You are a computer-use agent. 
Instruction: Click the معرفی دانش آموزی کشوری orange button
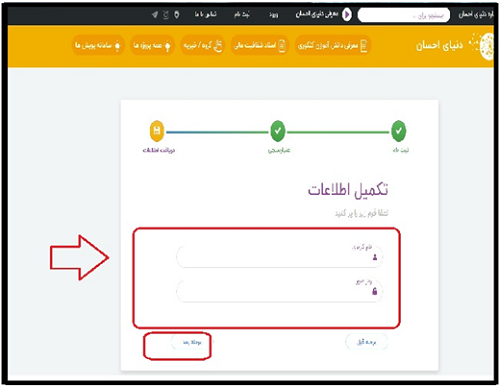[x=333, y=45]
